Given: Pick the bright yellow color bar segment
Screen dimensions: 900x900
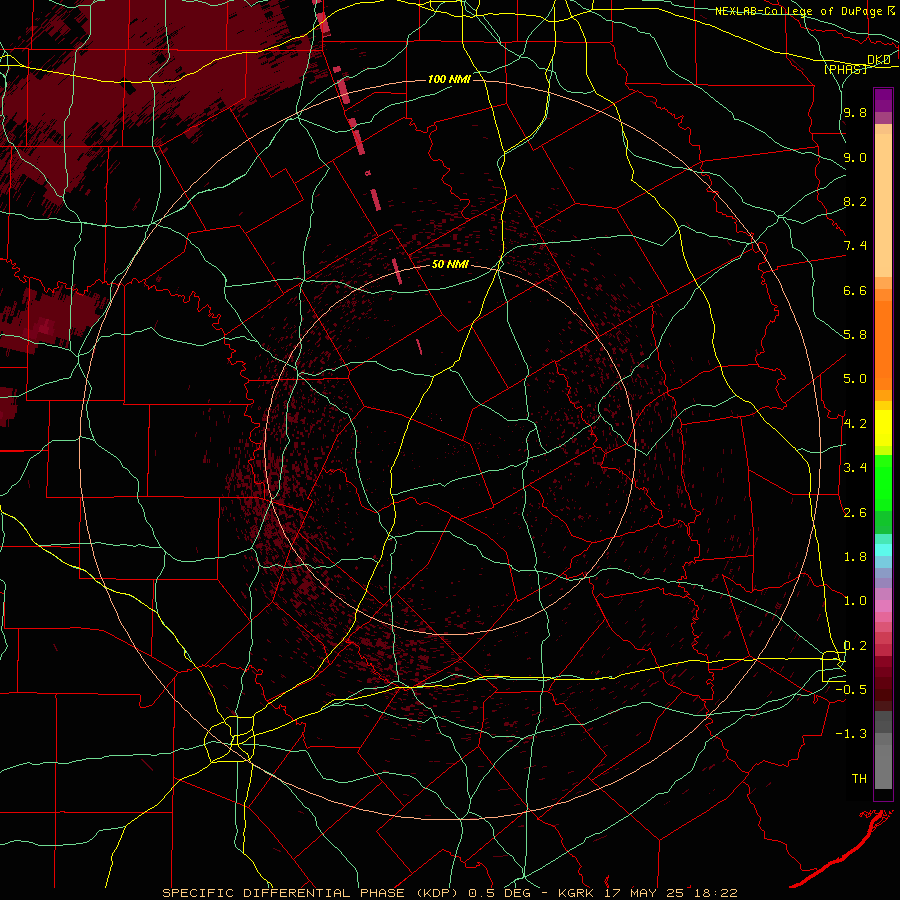Looking at the screenshot, I should [883, 428].
